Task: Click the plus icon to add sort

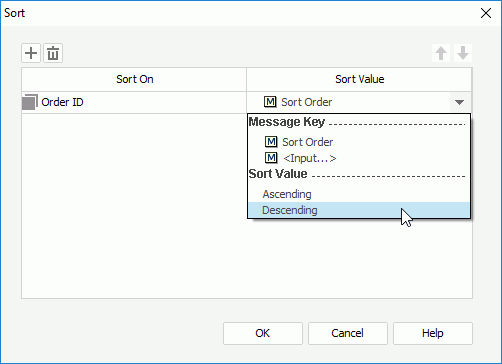Action: (x=31, y=53)
